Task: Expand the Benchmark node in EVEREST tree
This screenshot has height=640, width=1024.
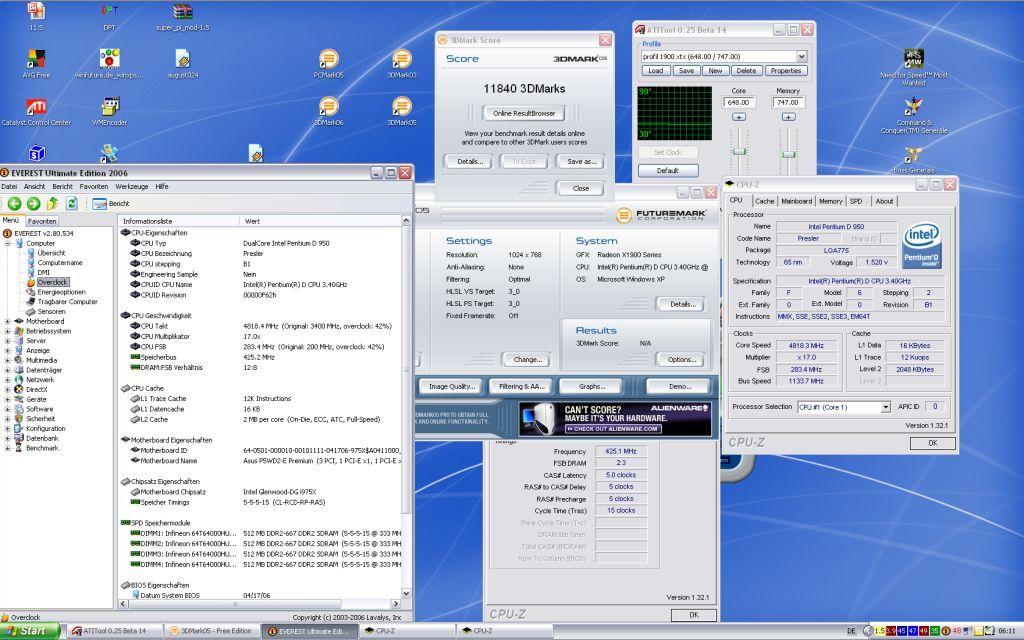Action: coord(8,448)
